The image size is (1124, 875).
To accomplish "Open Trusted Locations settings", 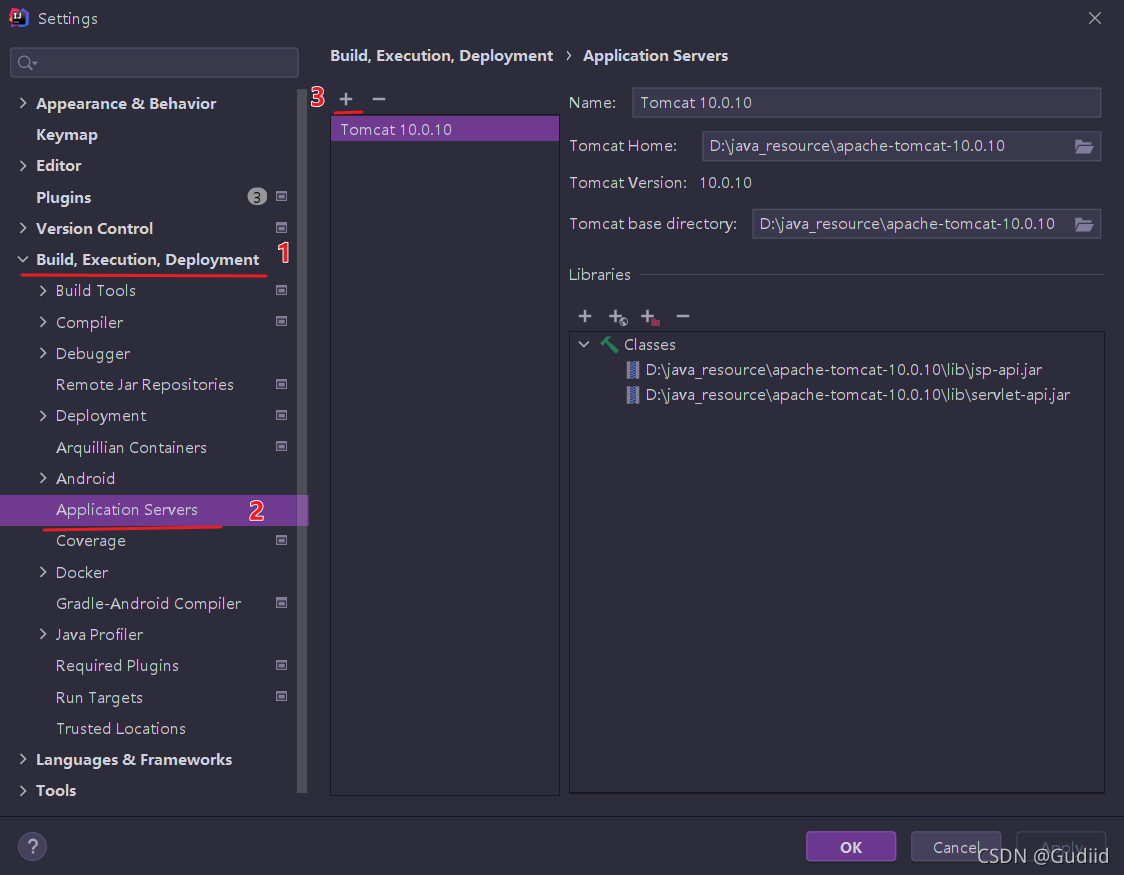I will 120,728.
